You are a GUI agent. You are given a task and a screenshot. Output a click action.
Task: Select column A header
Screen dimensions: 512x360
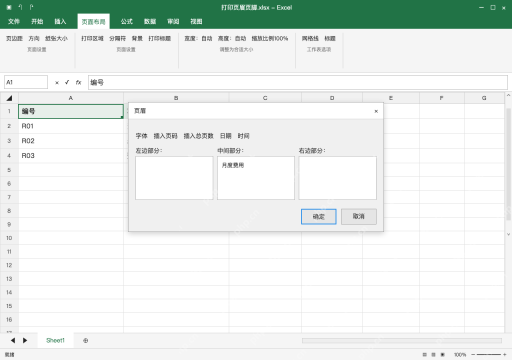pyautogui.click(x=71, y=98)
